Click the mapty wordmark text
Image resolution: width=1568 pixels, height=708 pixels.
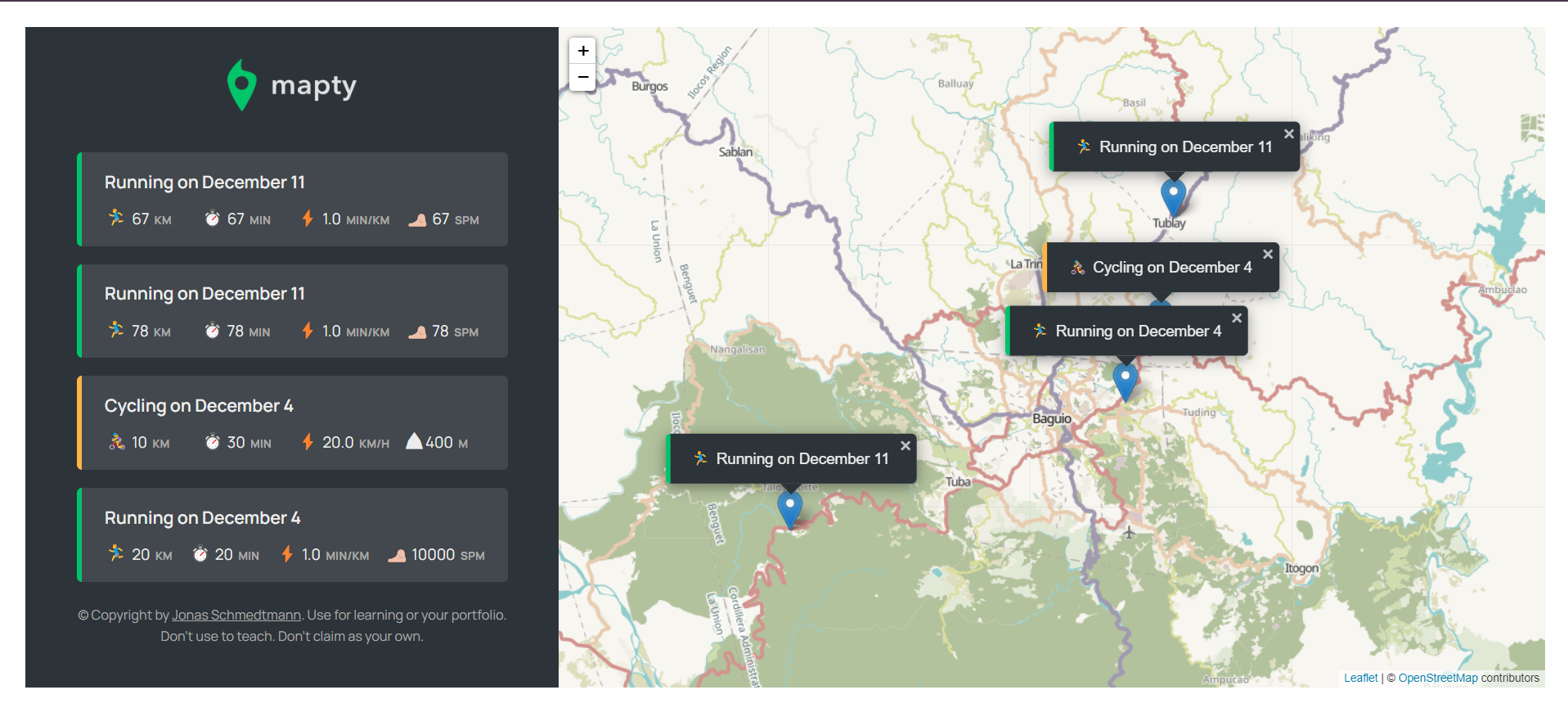click(x=313, y=86)
